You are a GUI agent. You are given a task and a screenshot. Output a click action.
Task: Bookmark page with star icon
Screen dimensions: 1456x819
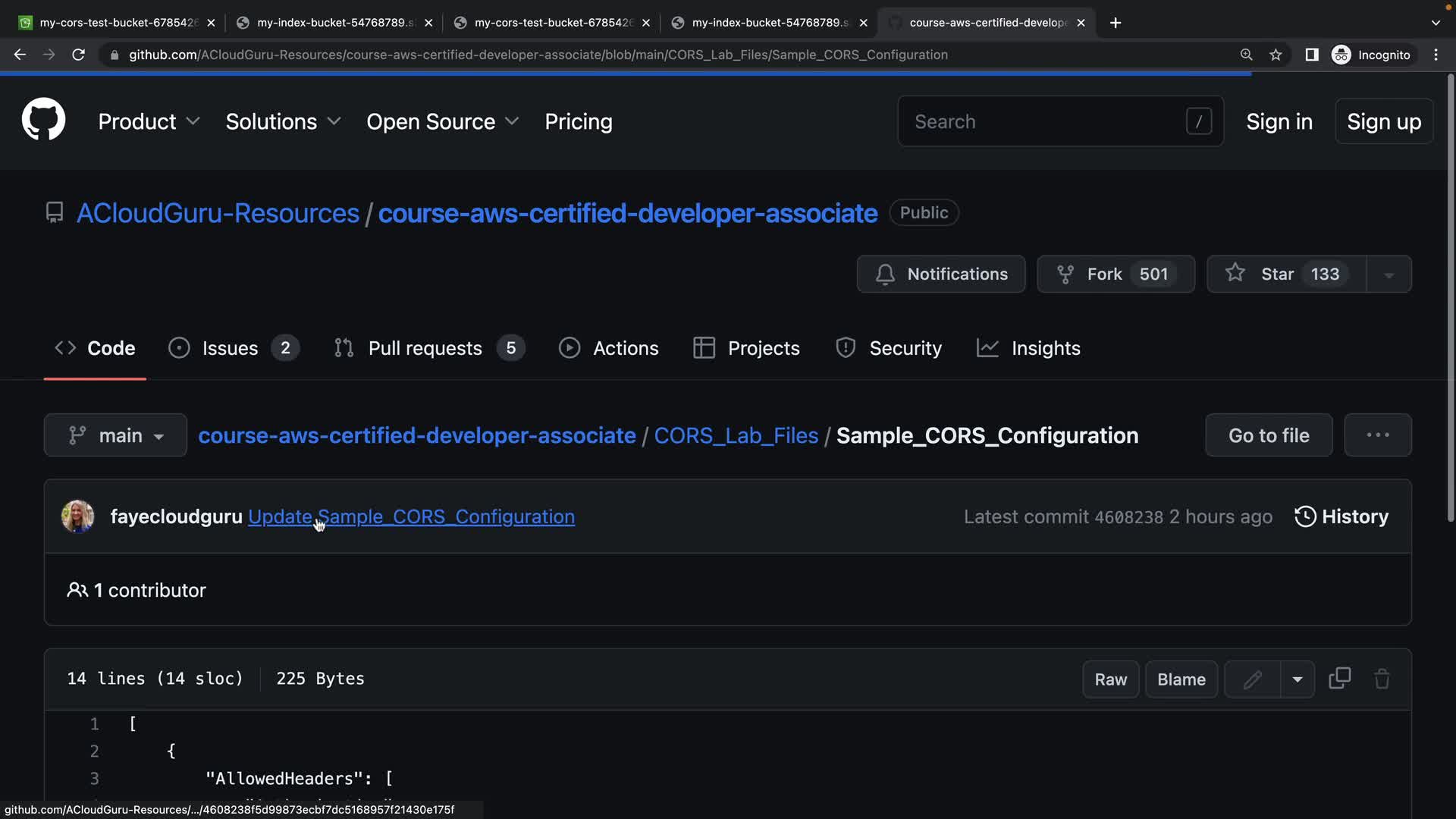pyautogui.click(x=1276, y=55)
